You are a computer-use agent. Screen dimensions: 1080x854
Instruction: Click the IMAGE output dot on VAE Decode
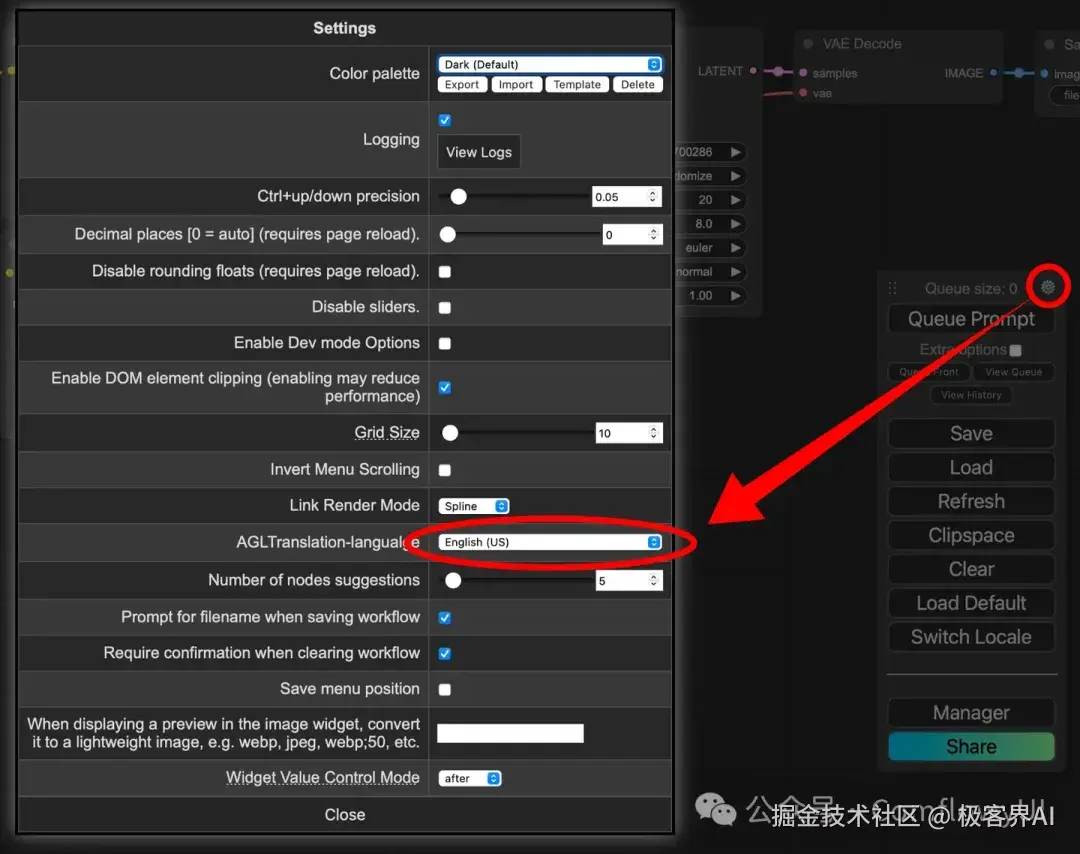pos(993,72)
